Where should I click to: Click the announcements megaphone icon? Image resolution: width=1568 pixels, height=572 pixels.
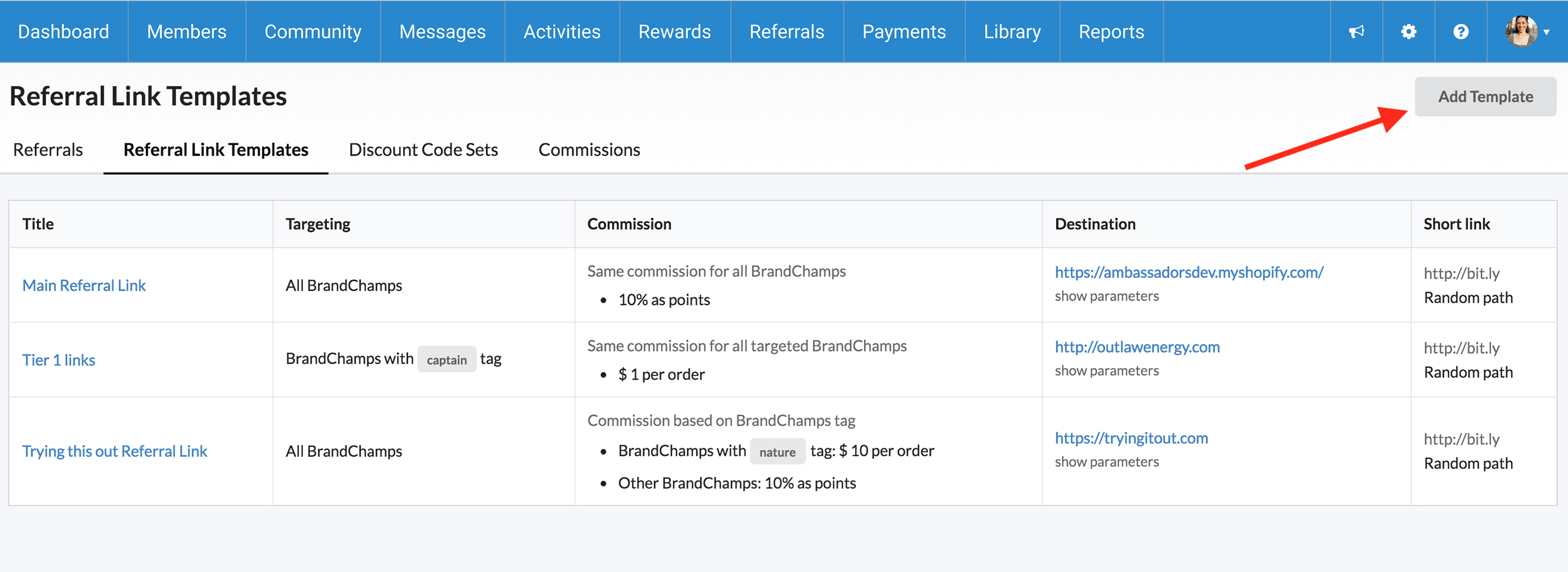pos(1356,32)
